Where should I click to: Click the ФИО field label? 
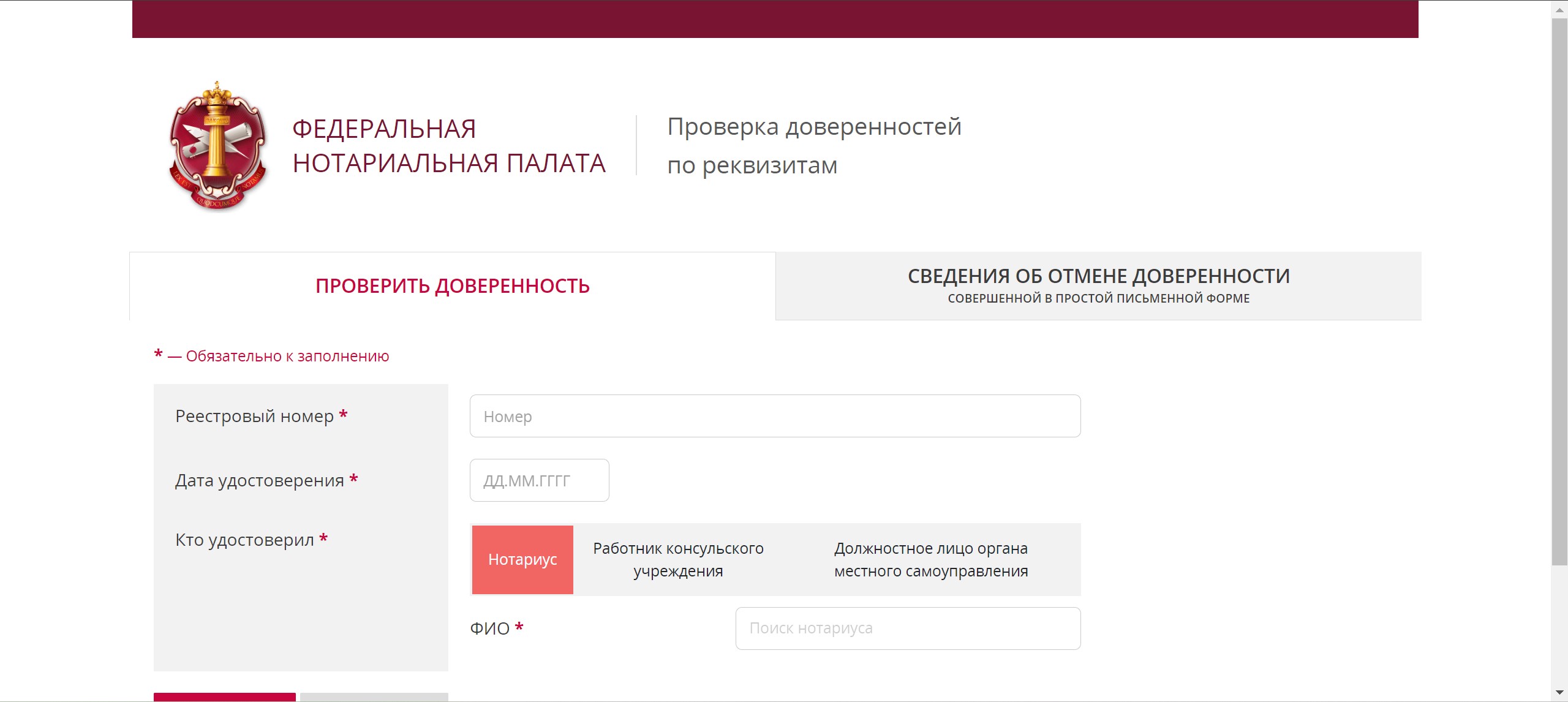489,628
